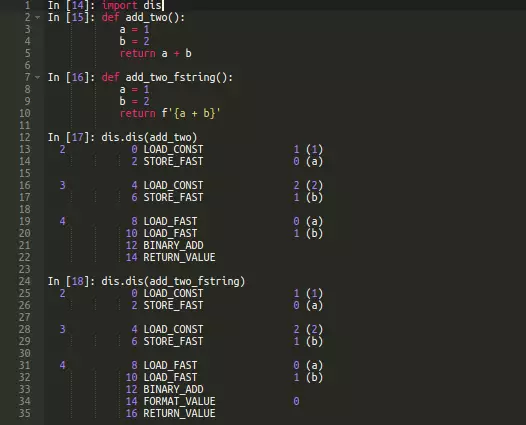
Task: Click BINARY_ADD on line 33
Action: point(173,389)
